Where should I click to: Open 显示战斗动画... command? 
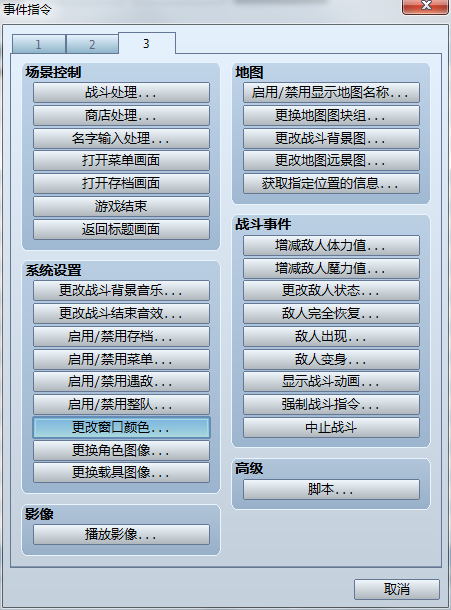(x=332, y=381)
